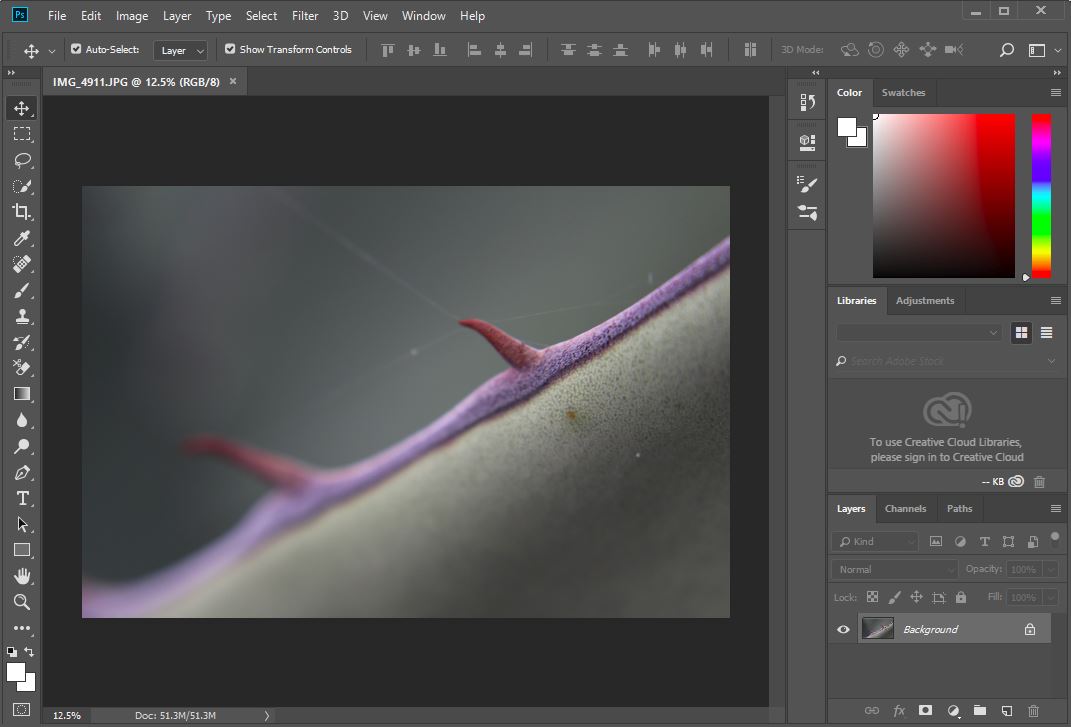Uncheck the Auto-Select checkbox
The height and width of the screenshot is (727, 1071).
pyautogui.click(x=76, y=49)
